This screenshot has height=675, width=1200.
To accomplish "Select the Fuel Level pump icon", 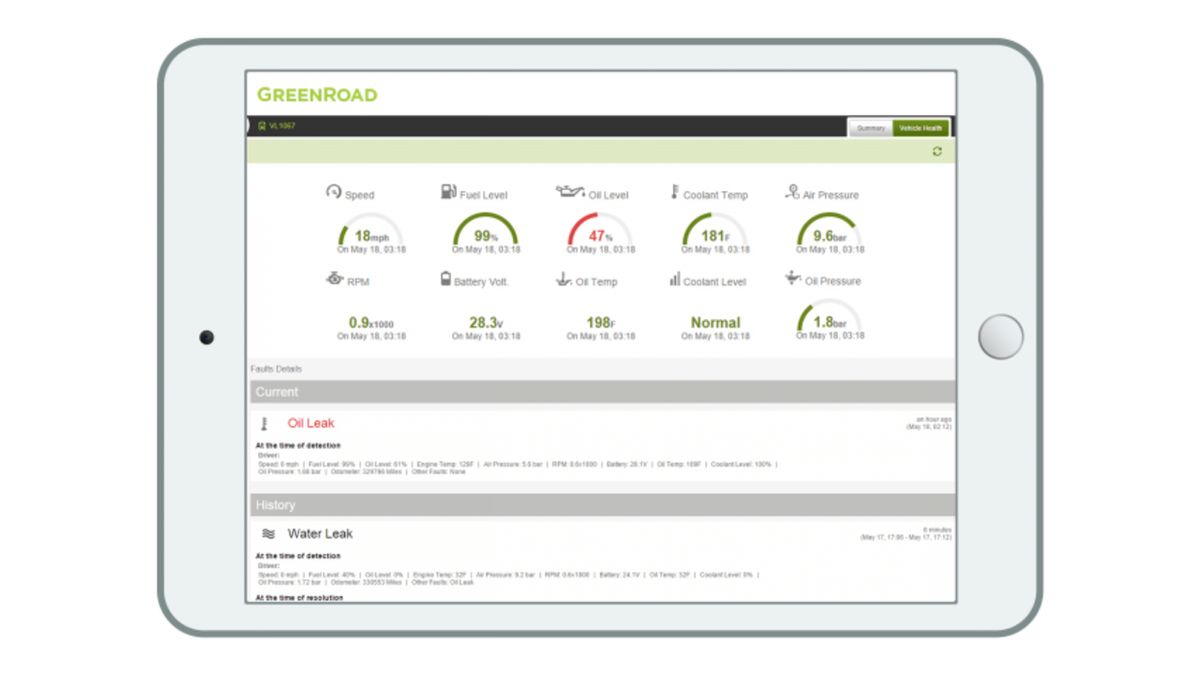I will pyautogui.click(x=447, y=189).
